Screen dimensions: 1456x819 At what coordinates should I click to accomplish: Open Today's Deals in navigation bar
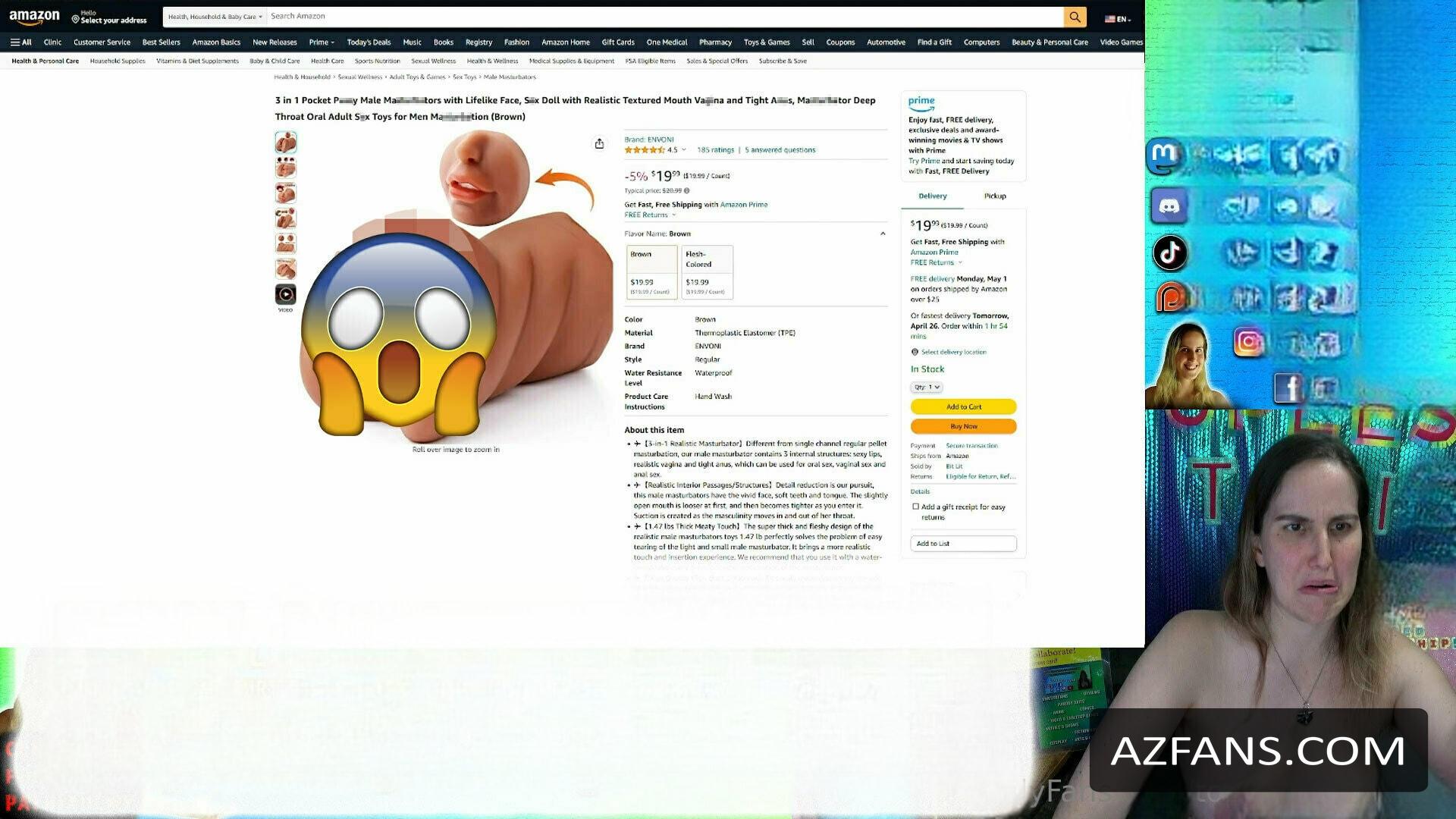coord(369,42)
